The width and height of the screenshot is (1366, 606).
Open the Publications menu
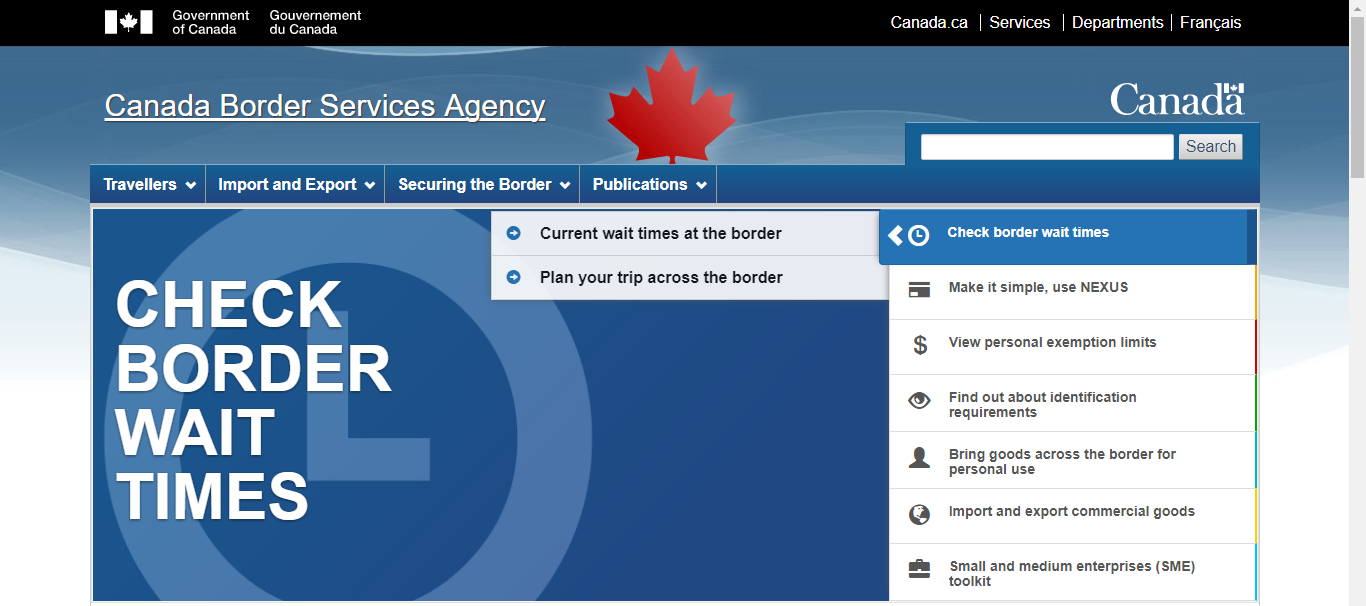coord(648,185)
